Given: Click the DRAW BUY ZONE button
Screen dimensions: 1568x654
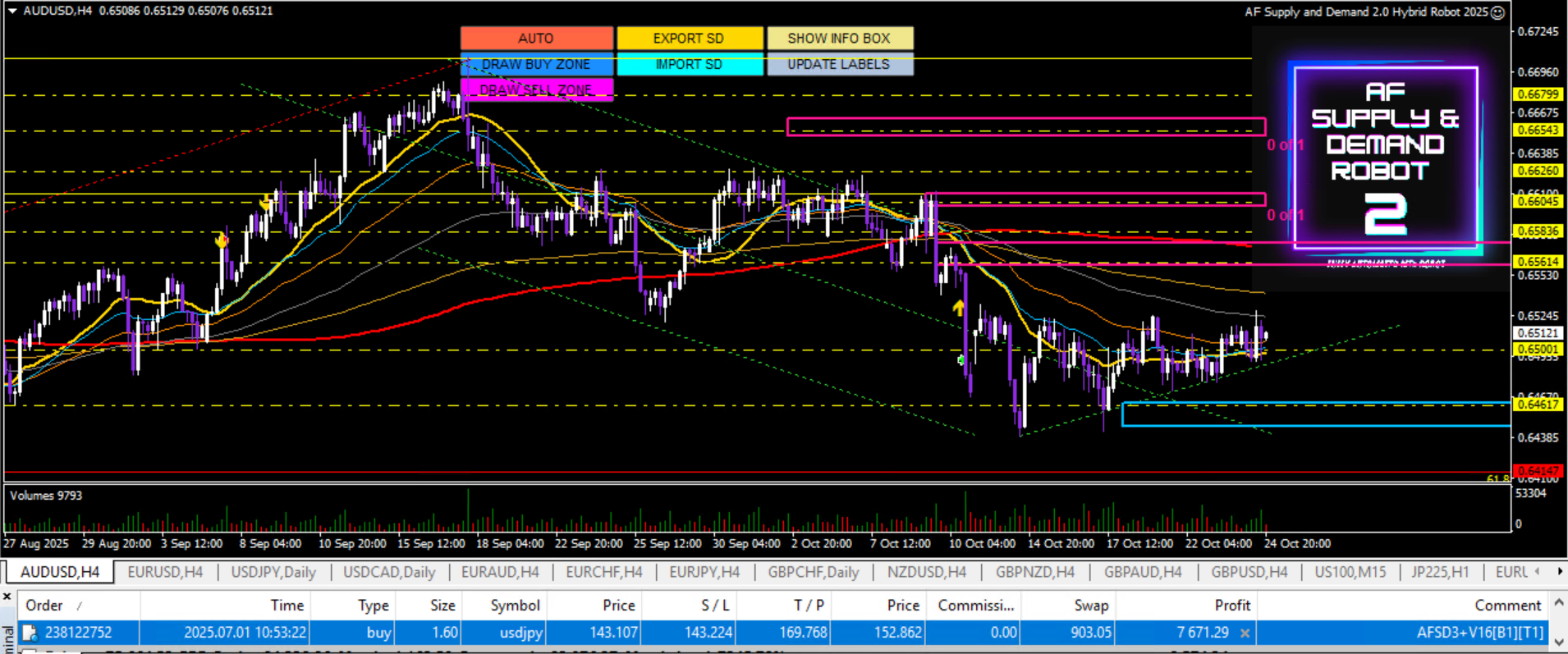Looking at the screenshot, I should (x=536, y=64).
